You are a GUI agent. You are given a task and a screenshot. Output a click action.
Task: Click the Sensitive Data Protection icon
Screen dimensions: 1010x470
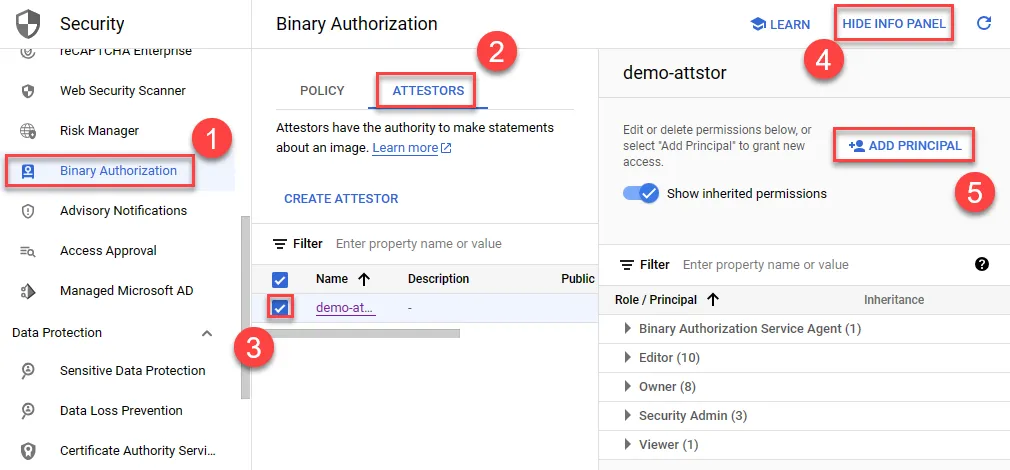pos(28,371)
